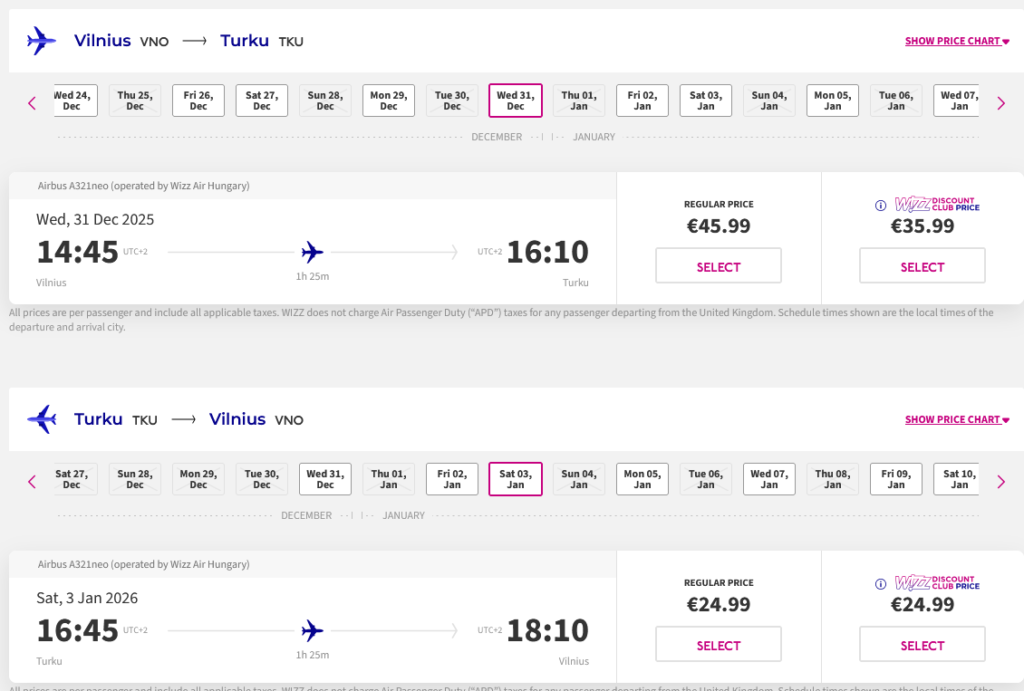Viewport: 1024px width, 691px height.
Task: Expand the price chart for Turku to Vilnius
Action: coord(956,420)
